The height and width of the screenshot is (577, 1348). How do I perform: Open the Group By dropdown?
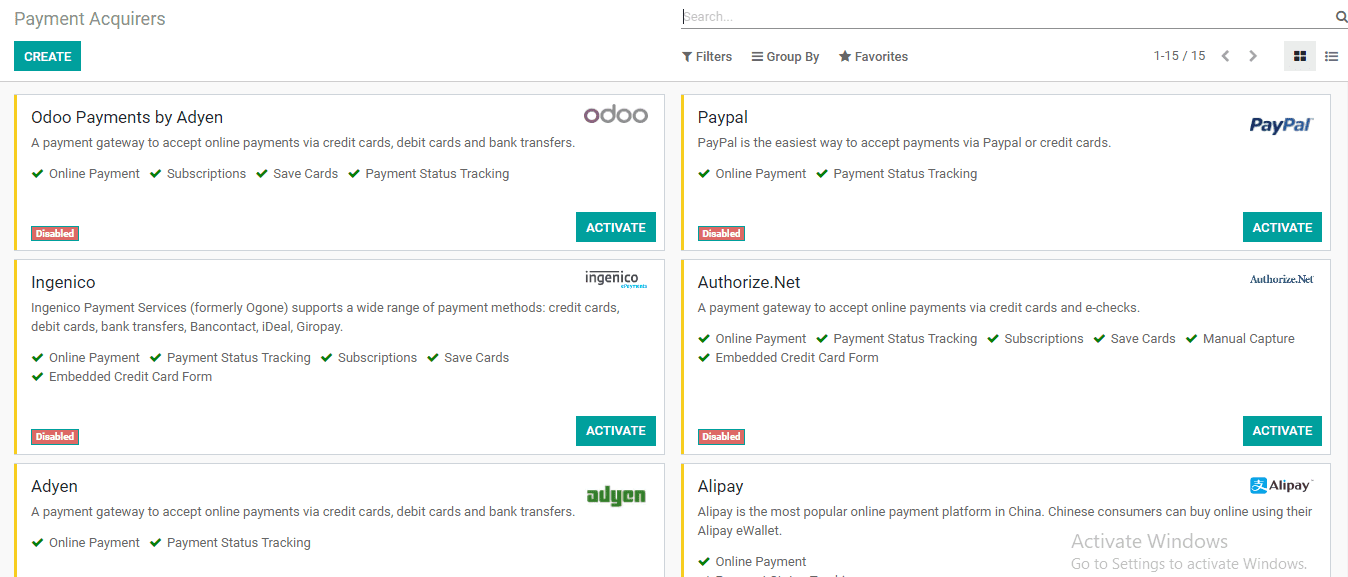click(785, 57)
